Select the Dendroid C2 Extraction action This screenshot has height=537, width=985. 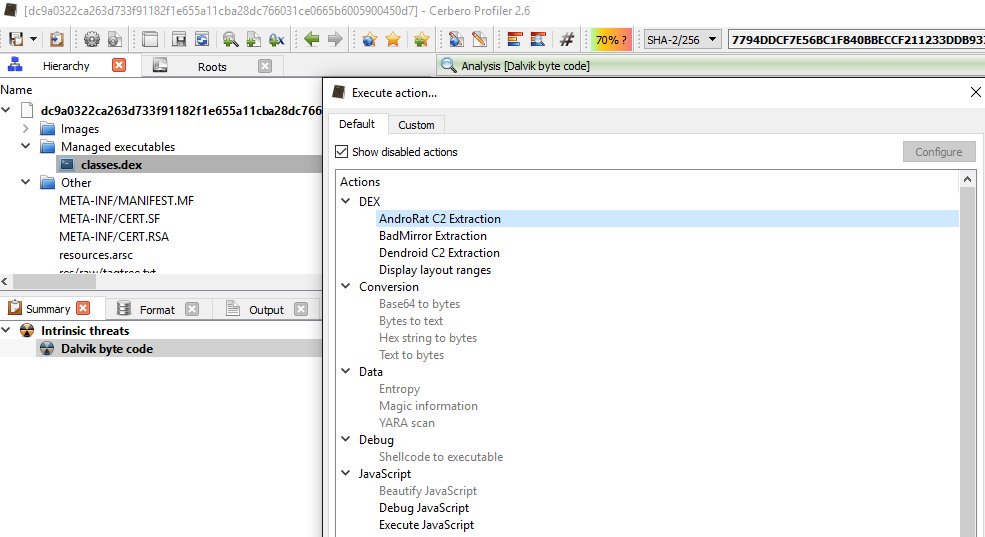point(439,253)
